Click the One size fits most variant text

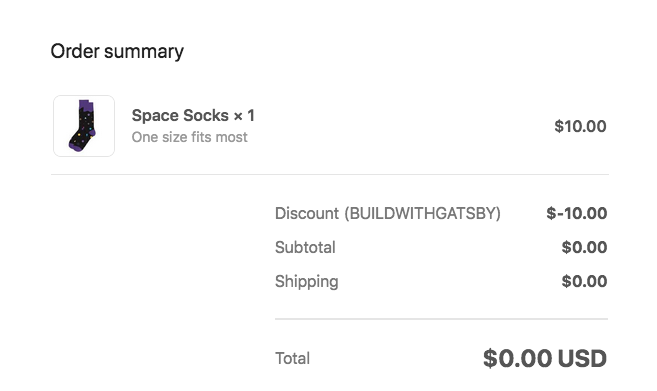(189, 137)
